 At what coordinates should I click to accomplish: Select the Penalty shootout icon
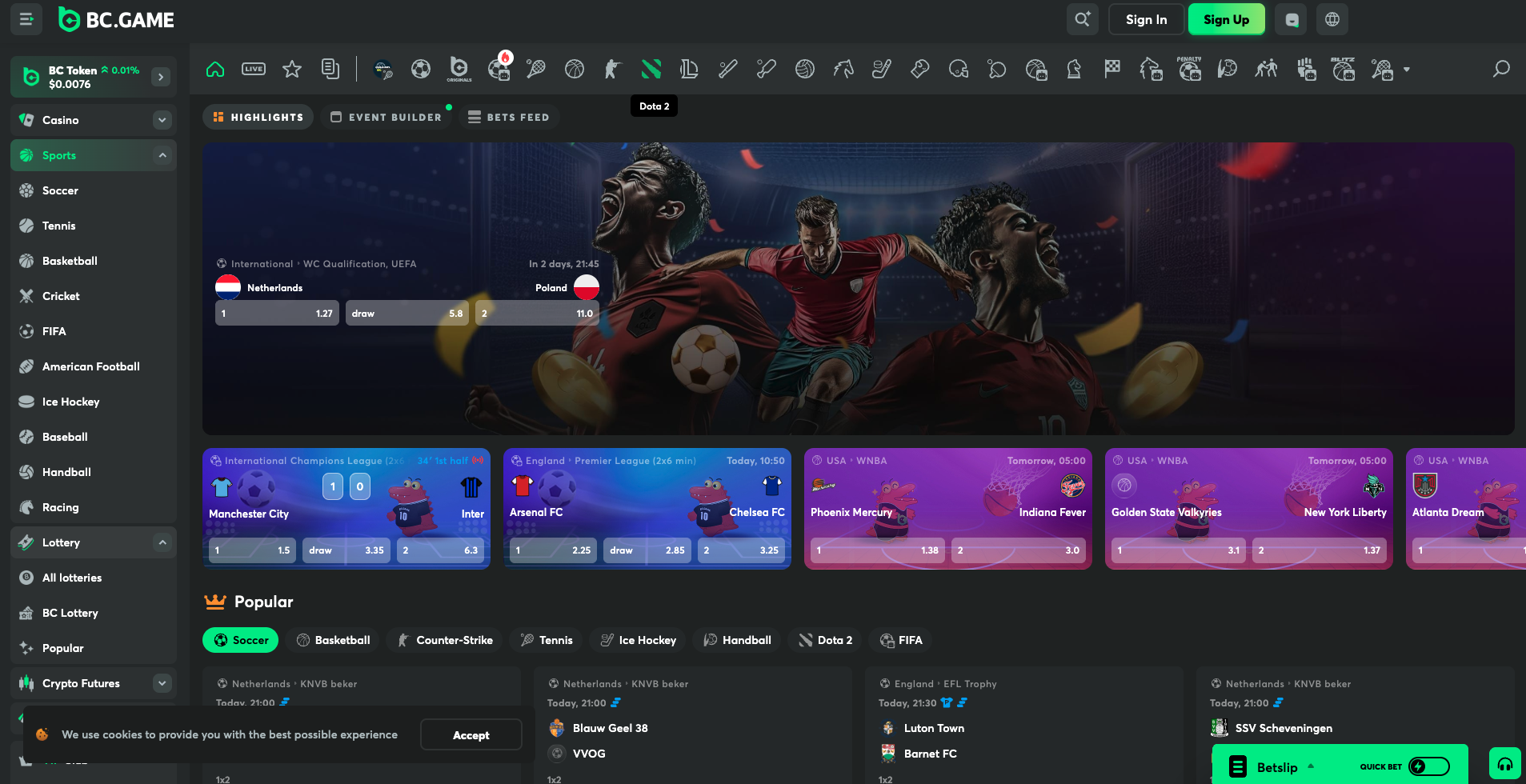point(1189,69)
